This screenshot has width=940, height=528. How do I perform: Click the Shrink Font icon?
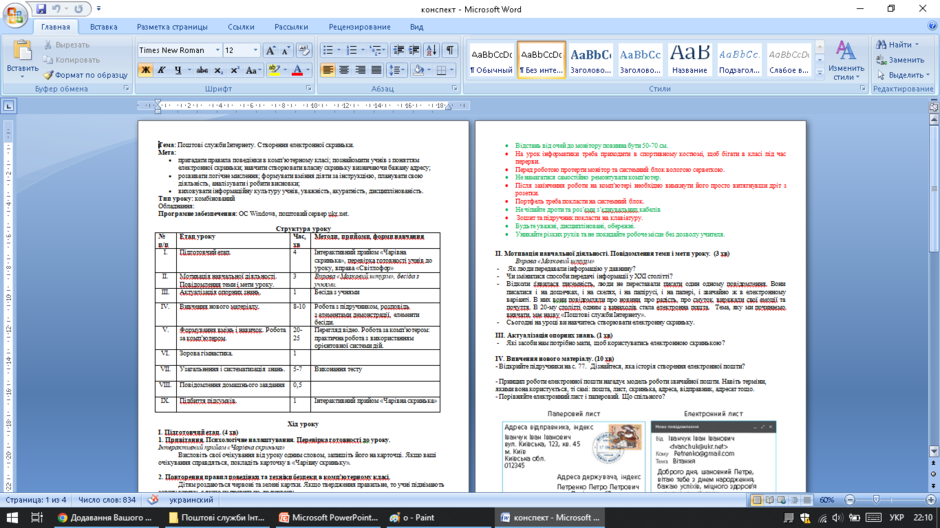coord(286,50)
